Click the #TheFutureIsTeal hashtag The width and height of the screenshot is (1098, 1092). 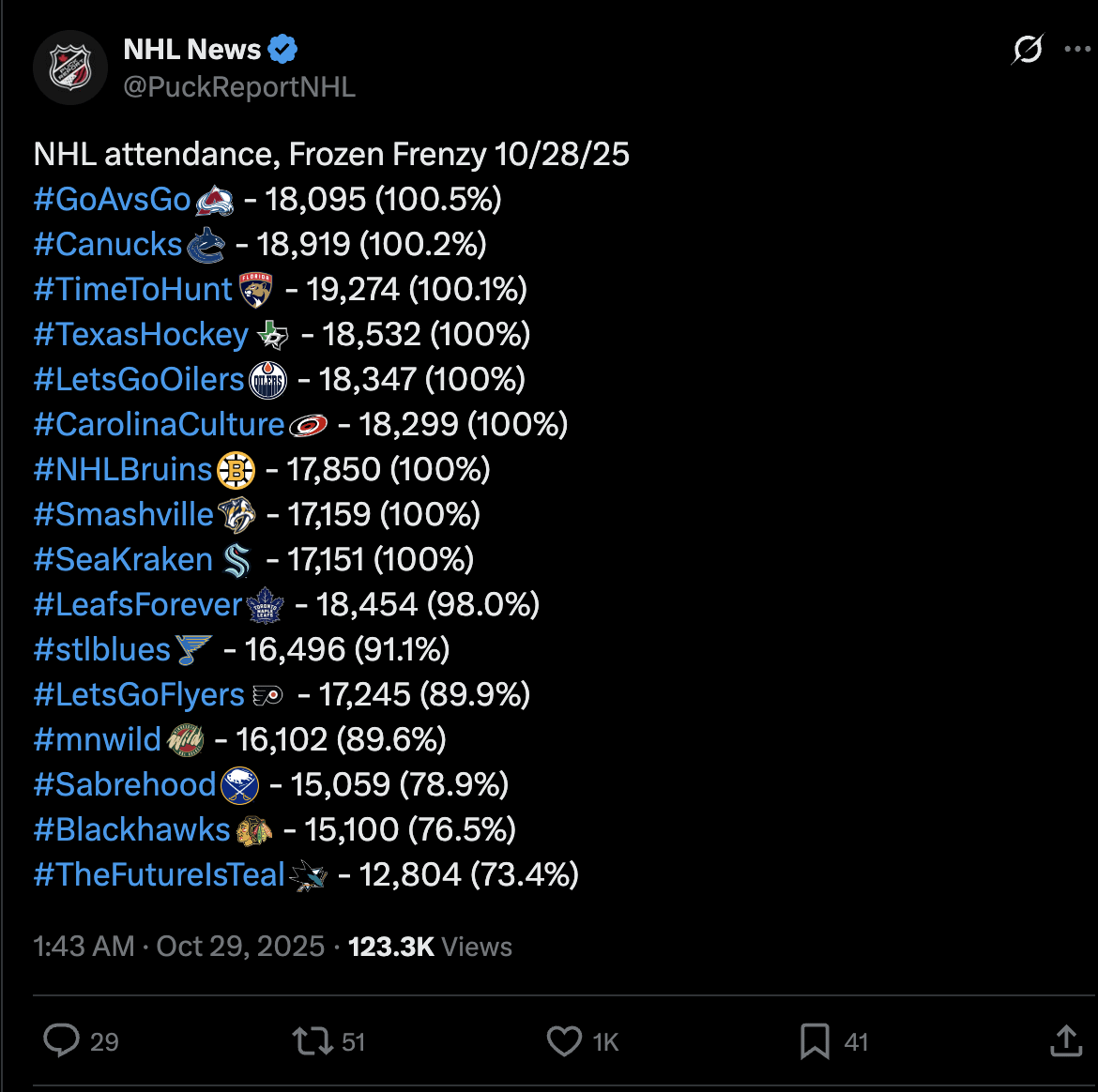159,875
